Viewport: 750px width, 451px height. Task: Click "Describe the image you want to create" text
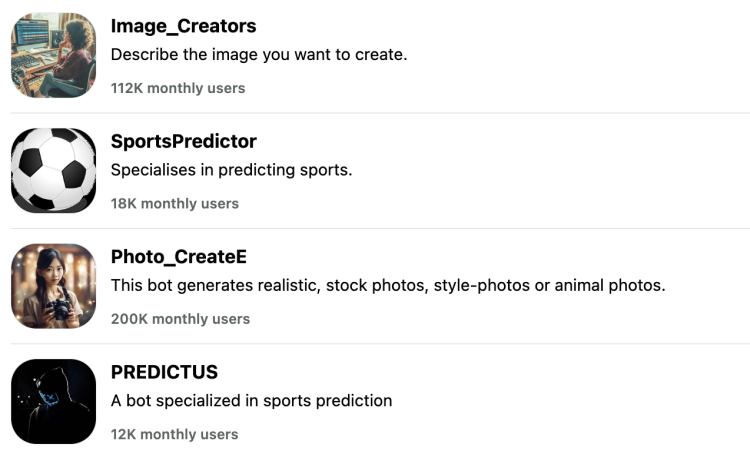click(258, 54)
